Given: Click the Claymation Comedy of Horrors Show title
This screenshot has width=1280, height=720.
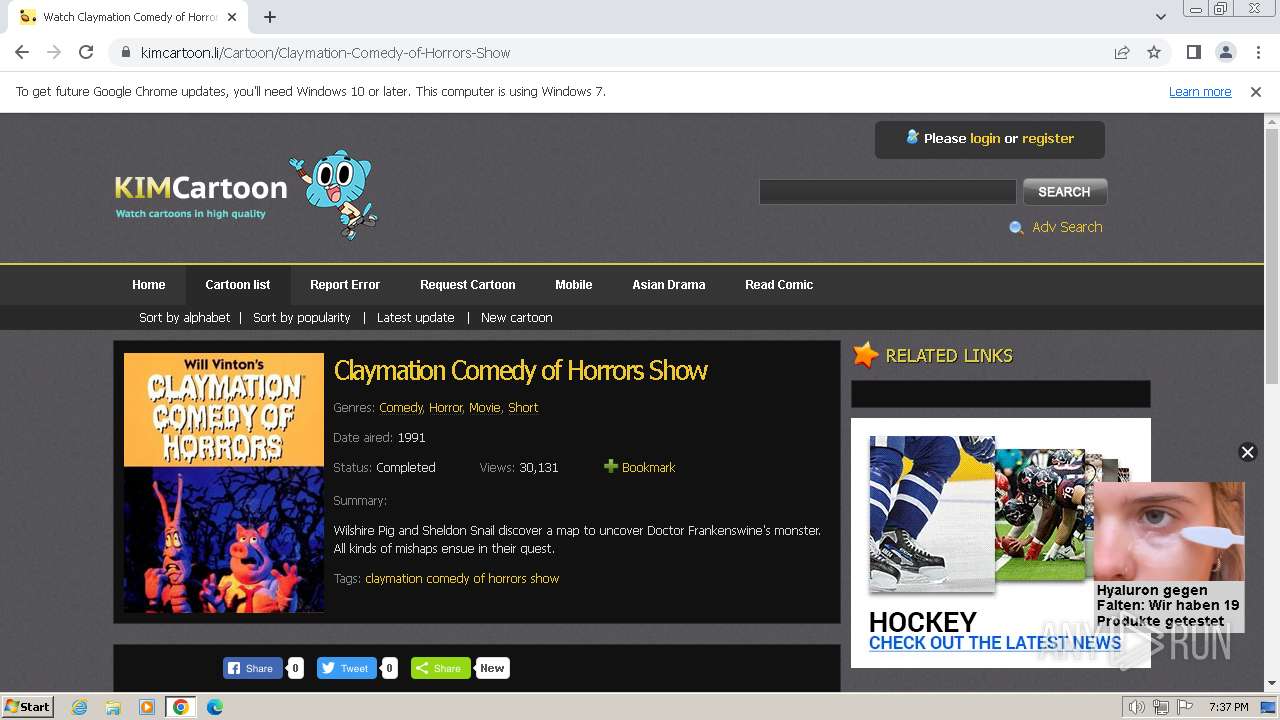Looking at the screenshot, I should [x=520, y=370].
